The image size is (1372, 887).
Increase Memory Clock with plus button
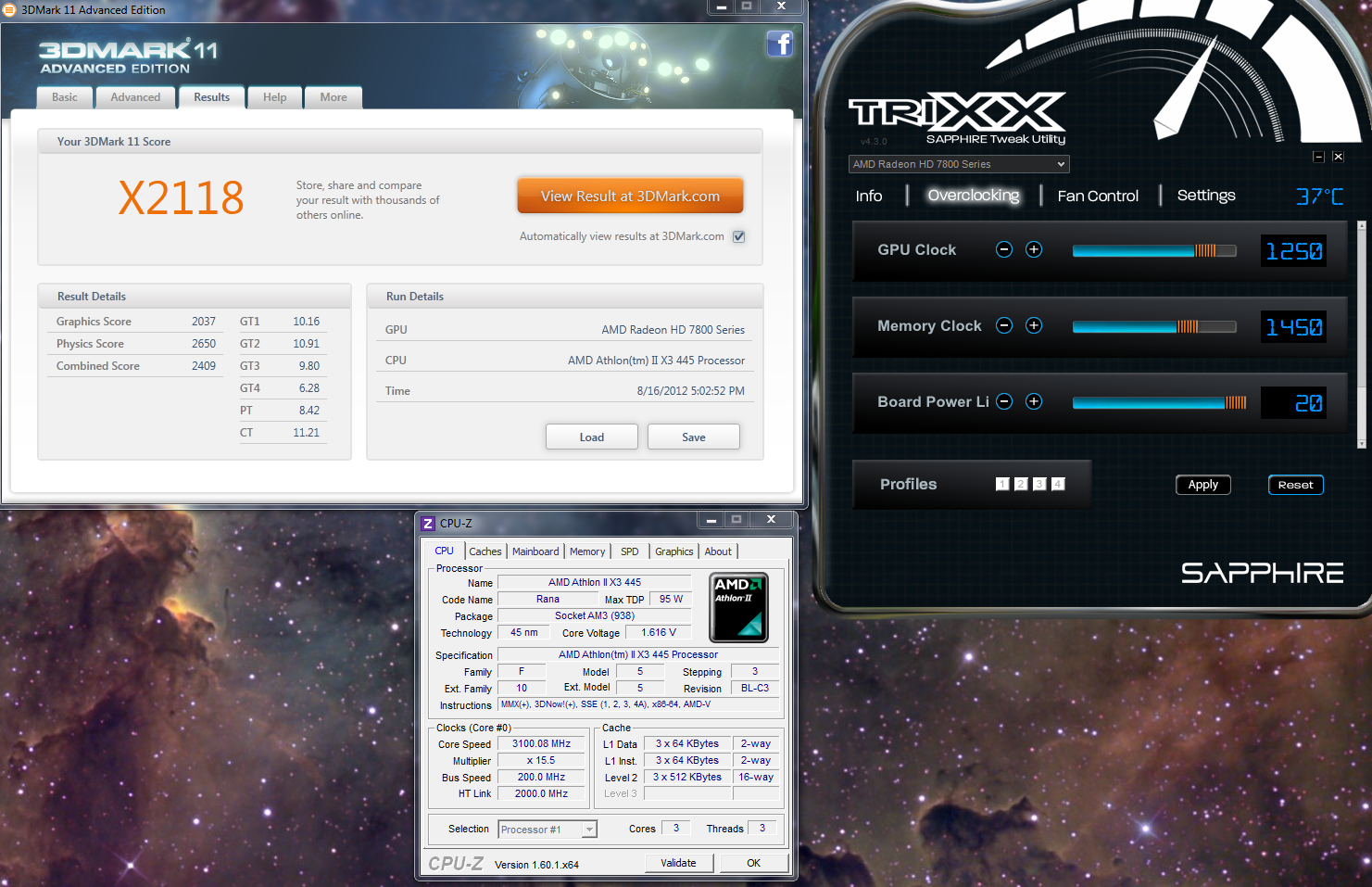[x=1034, y=325]
